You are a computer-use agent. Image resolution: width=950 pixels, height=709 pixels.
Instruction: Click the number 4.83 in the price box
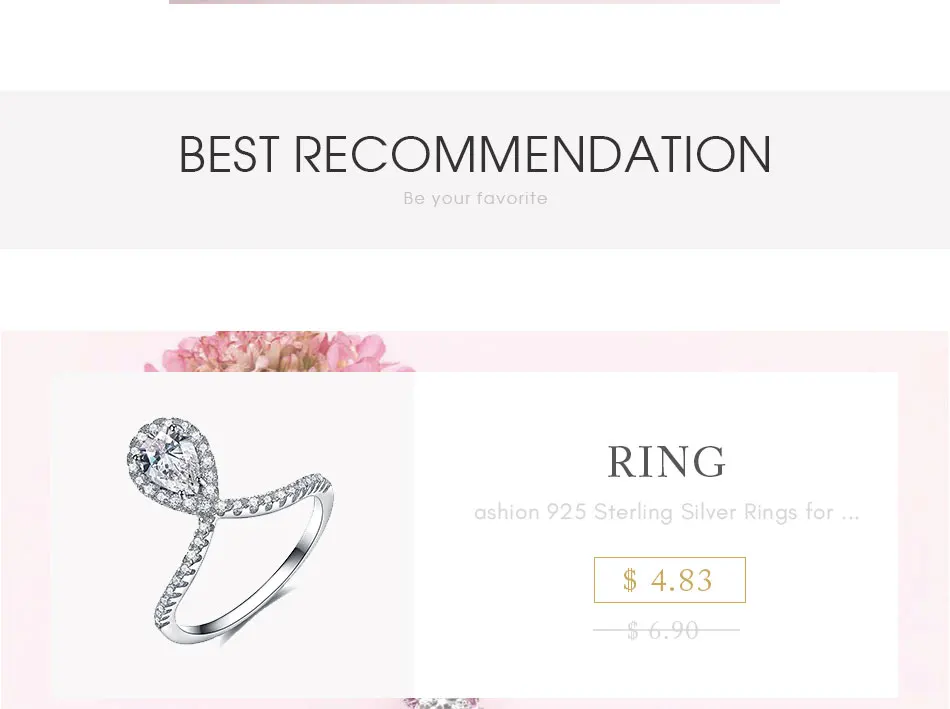[x=682, y=580]
